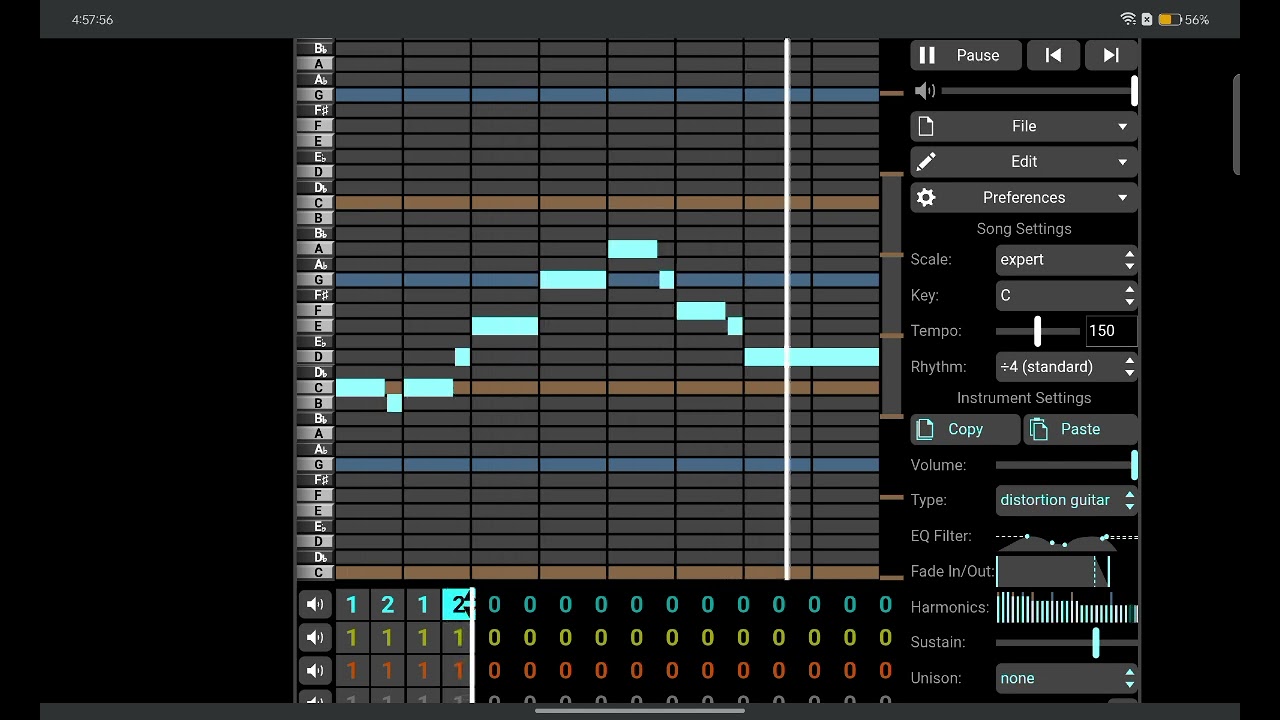1280x720 pixels.
Task: Click the first C note block
Action: coord(360,388)
